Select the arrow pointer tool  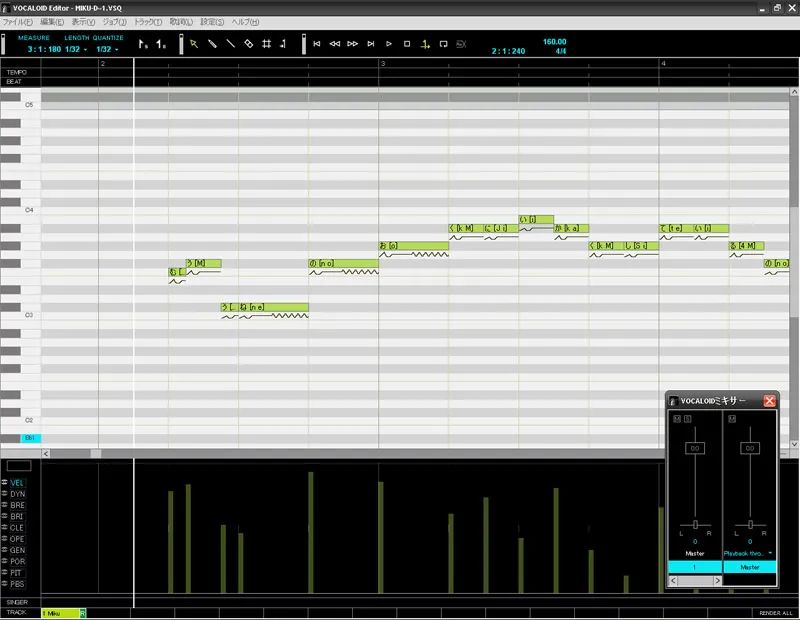point(194,44)
